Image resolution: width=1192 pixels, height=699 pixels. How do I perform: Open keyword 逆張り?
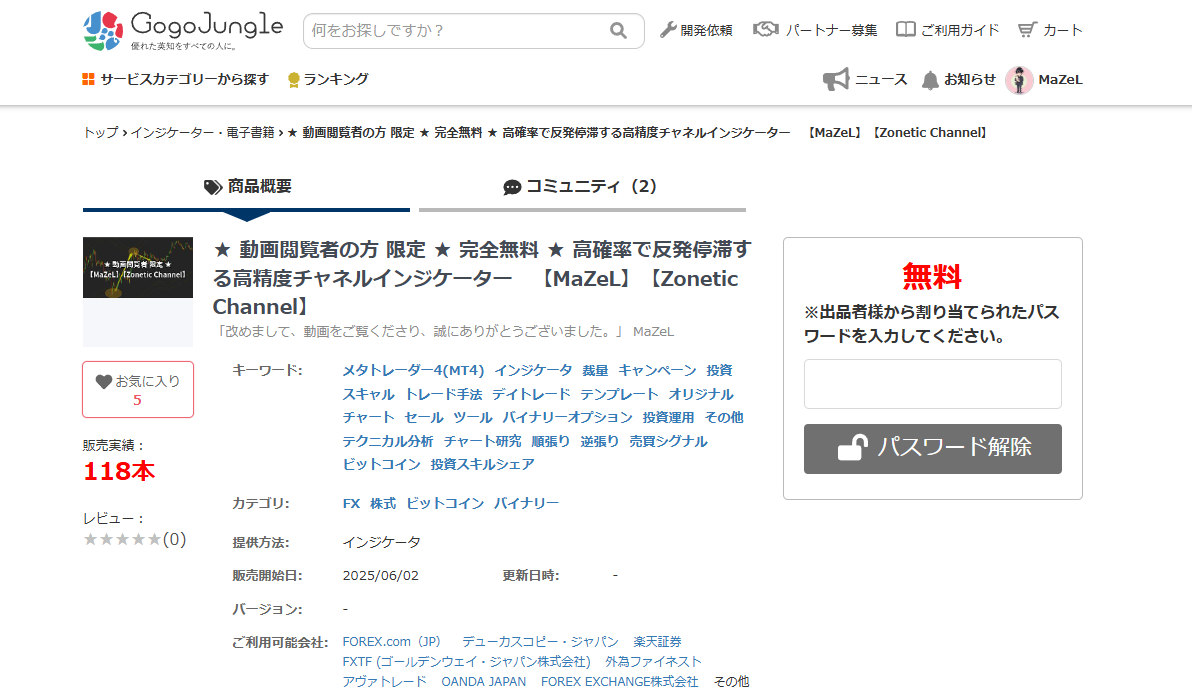[x=599, y=441]
